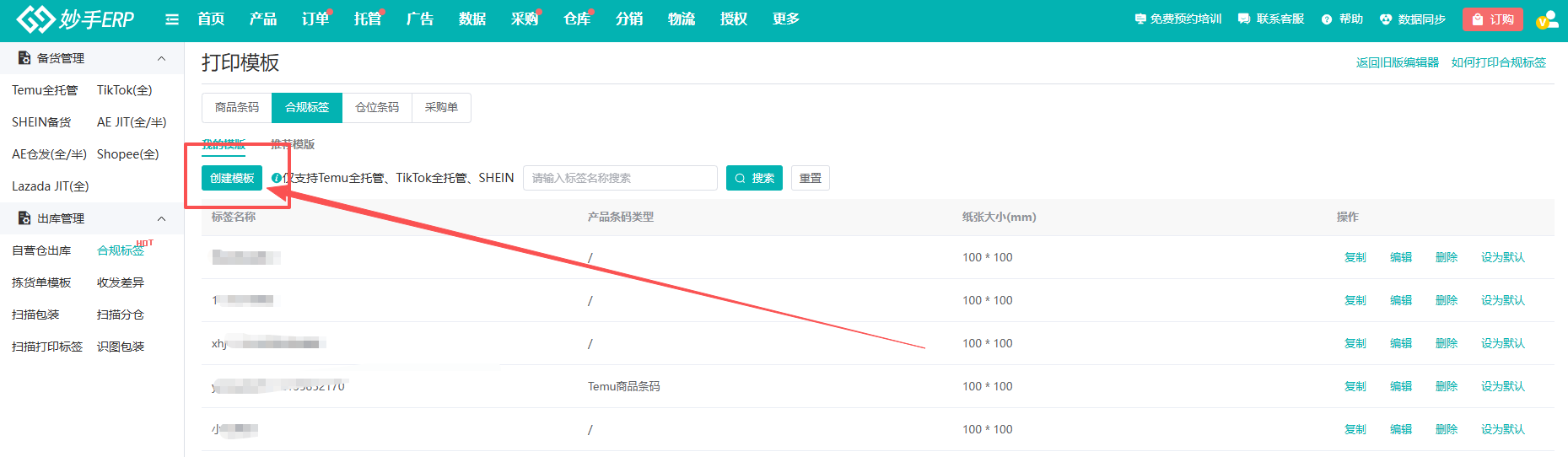Open 托管 menu
1568x457 pixels.
coord(368,19)
